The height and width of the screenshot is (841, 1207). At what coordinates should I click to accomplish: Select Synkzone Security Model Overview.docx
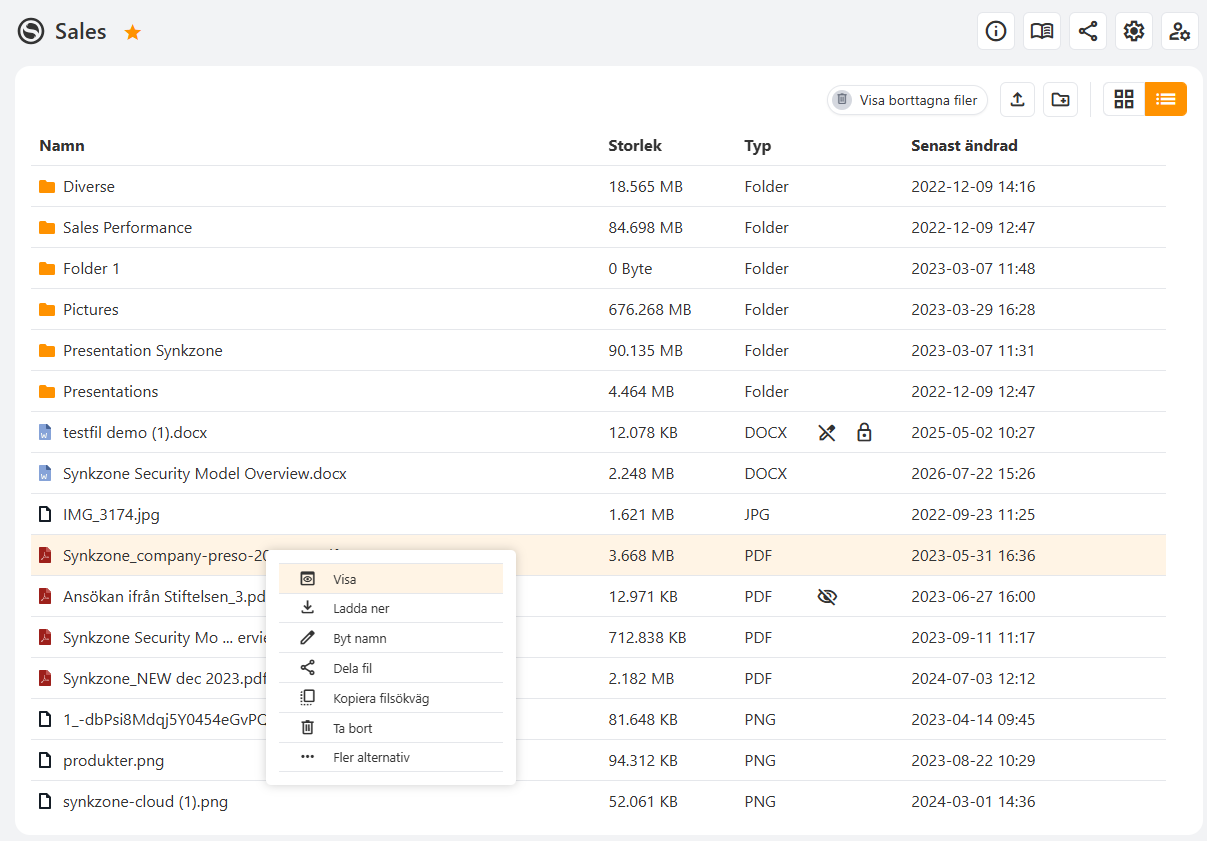pyautogui.click(x=205, y=474)
